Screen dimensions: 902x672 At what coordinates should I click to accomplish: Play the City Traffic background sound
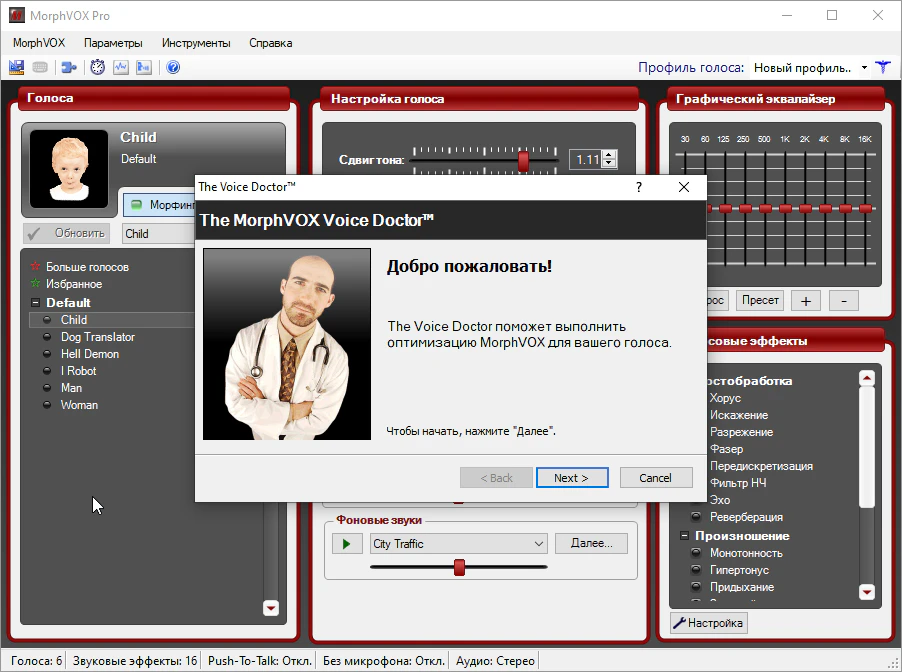pos(347,544)
